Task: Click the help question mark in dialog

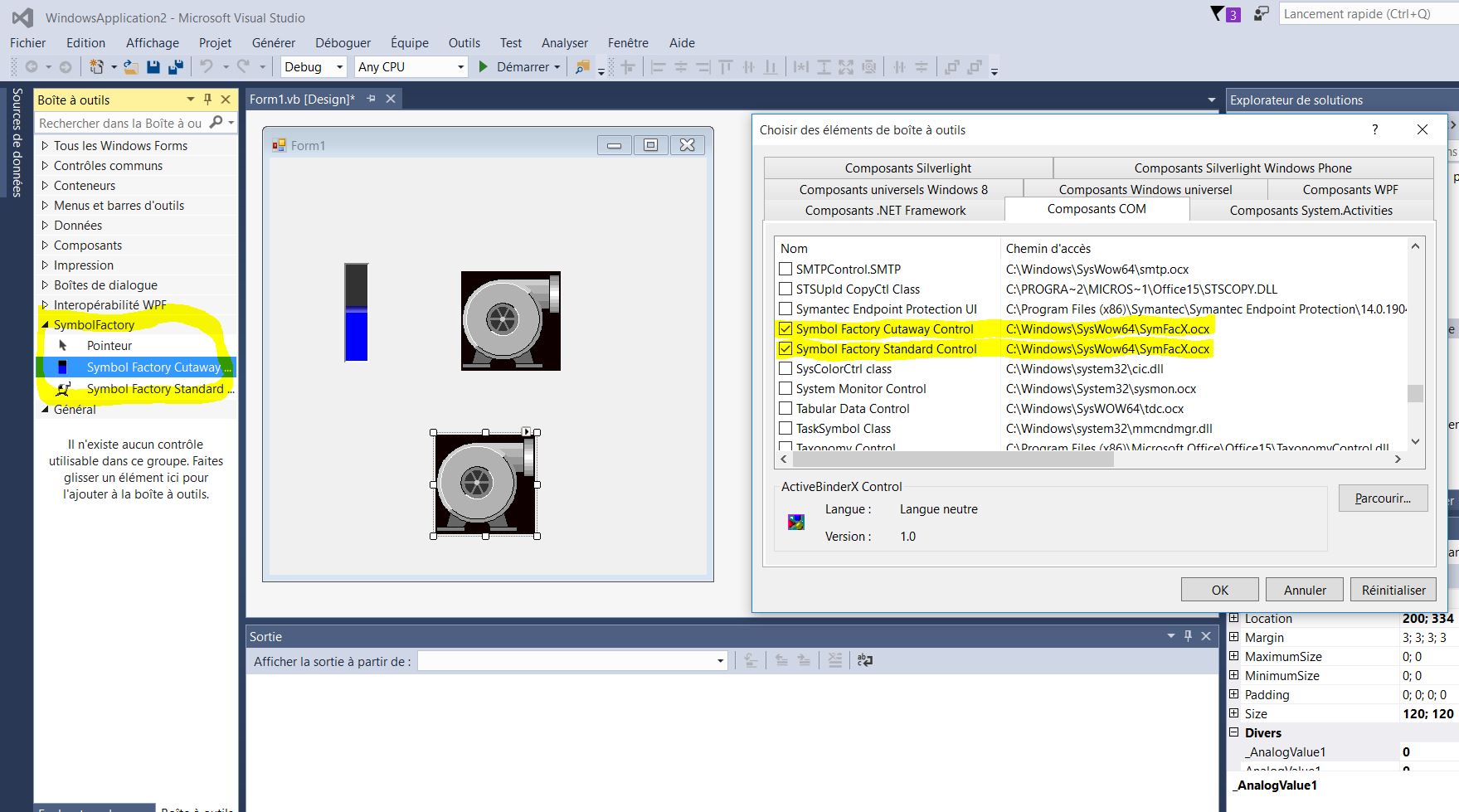Action: click(x=1374, y=129)
